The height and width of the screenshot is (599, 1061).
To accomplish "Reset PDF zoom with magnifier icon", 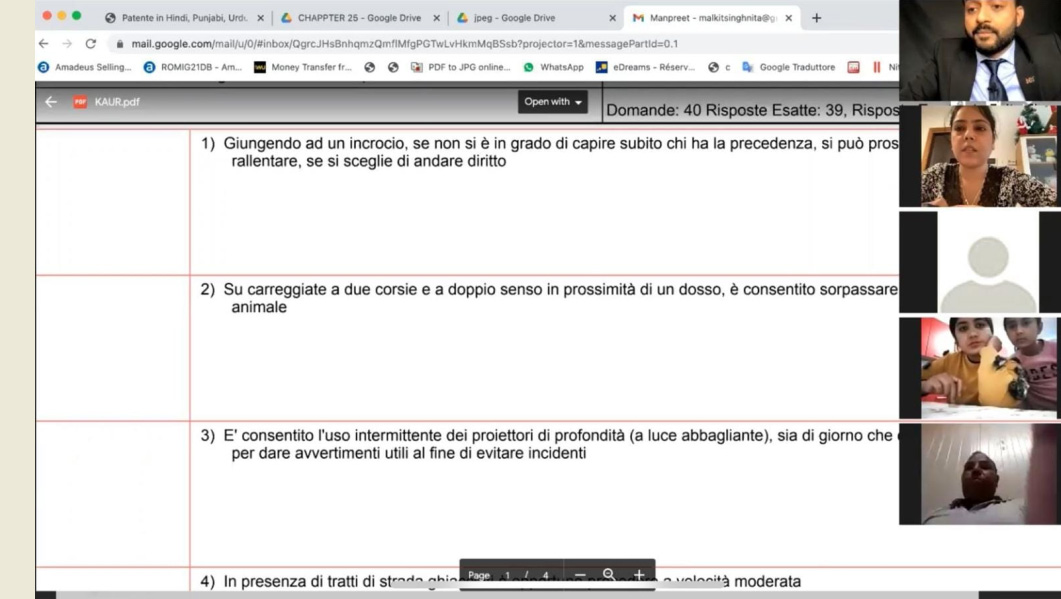I will 609,575.
